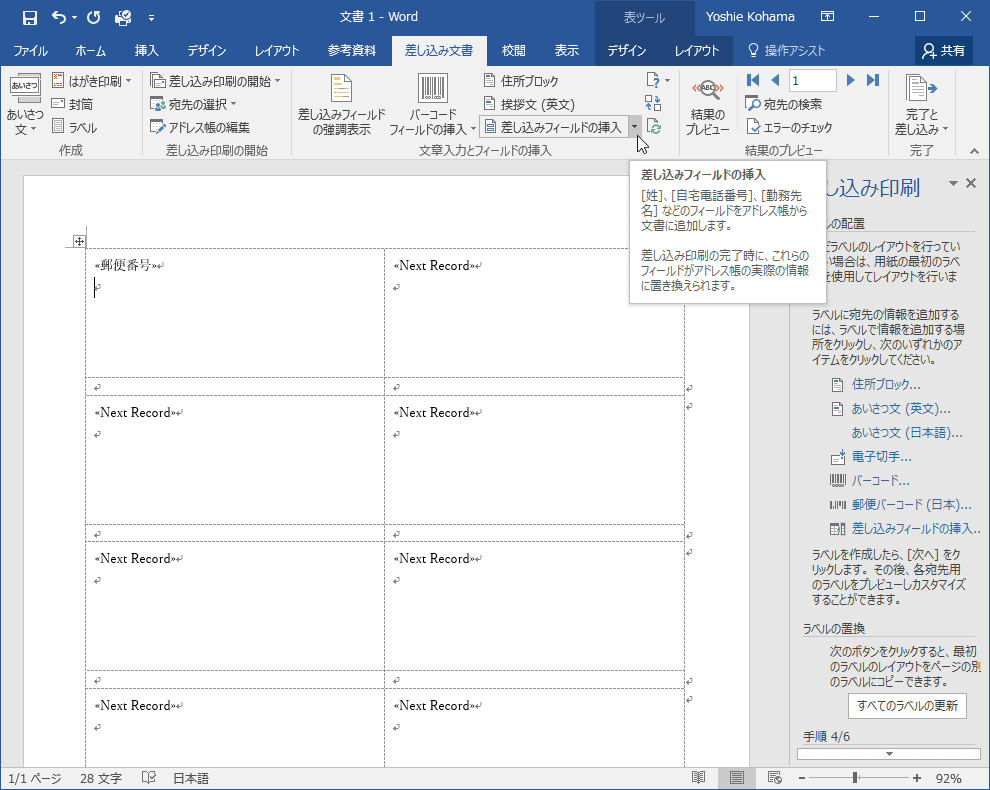Click the task pane scroll-down arrow
This screenshot has height=790, width=990.
coord(889,754)
